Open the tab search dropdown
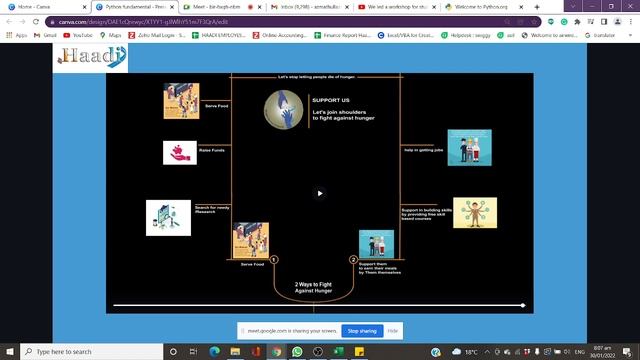The image size is (640, 360). [x=573, y=6]
